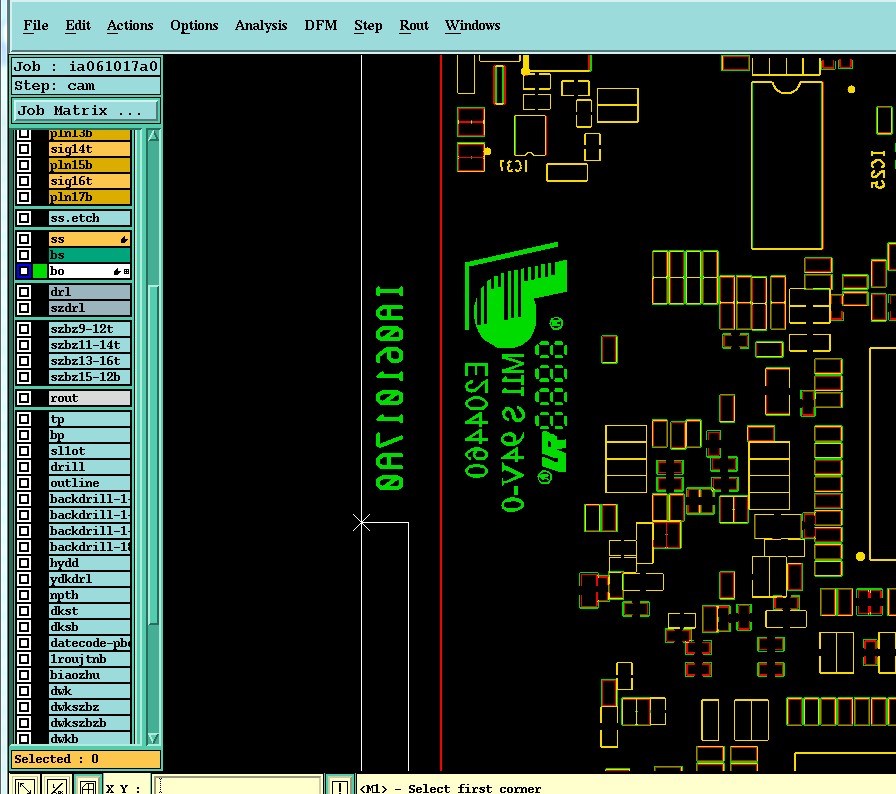Select the ydkdrl layer name
The width and height of the screenshot is (896, 794).
pyautogui.click(x=90, y=579)
